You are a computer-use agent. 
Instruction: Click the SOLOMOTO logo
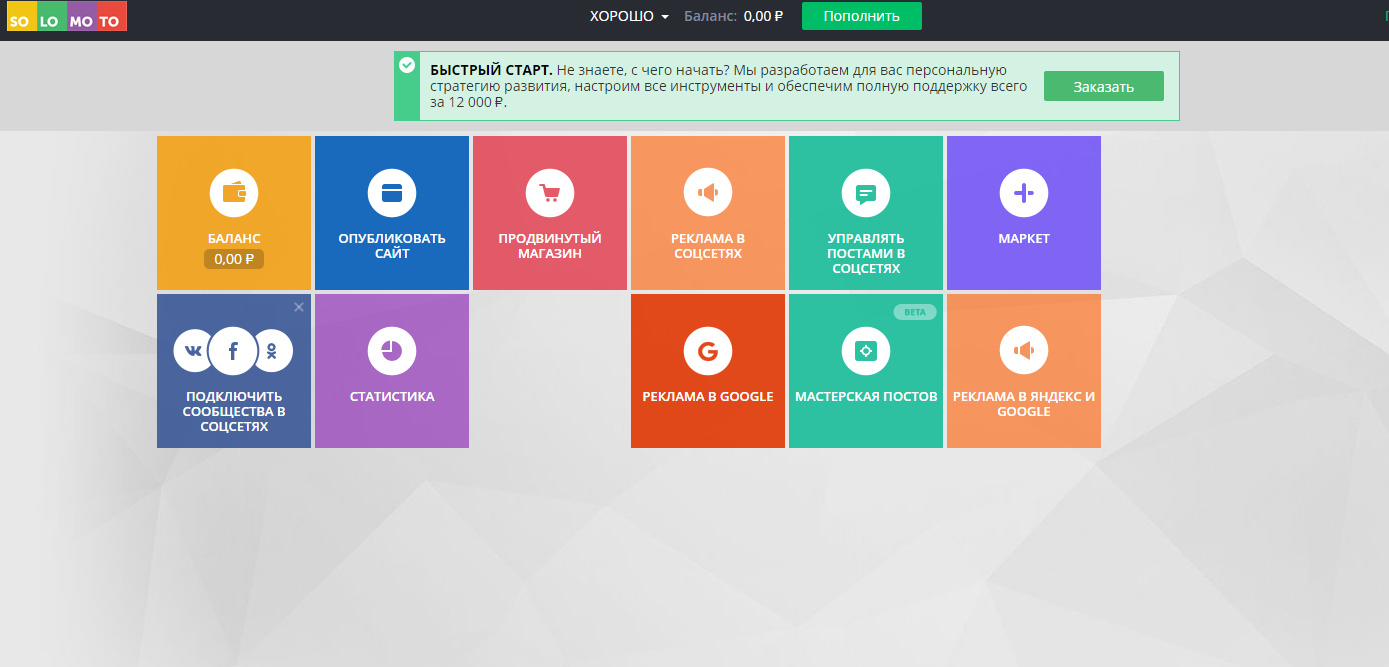[67, 17]
